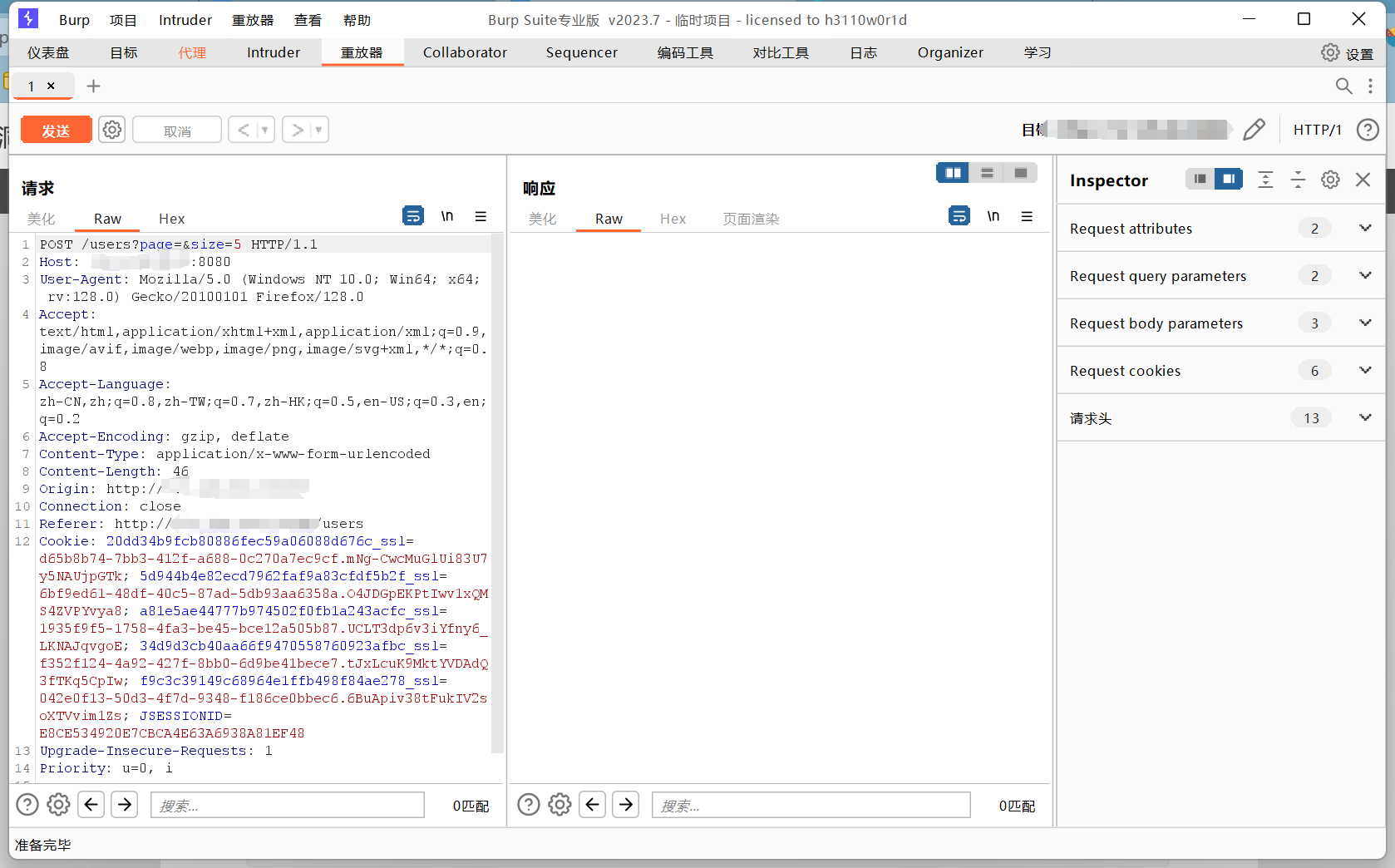1395x868 pixels.
Task: Jump to previous match in request search
Action: 91,804
